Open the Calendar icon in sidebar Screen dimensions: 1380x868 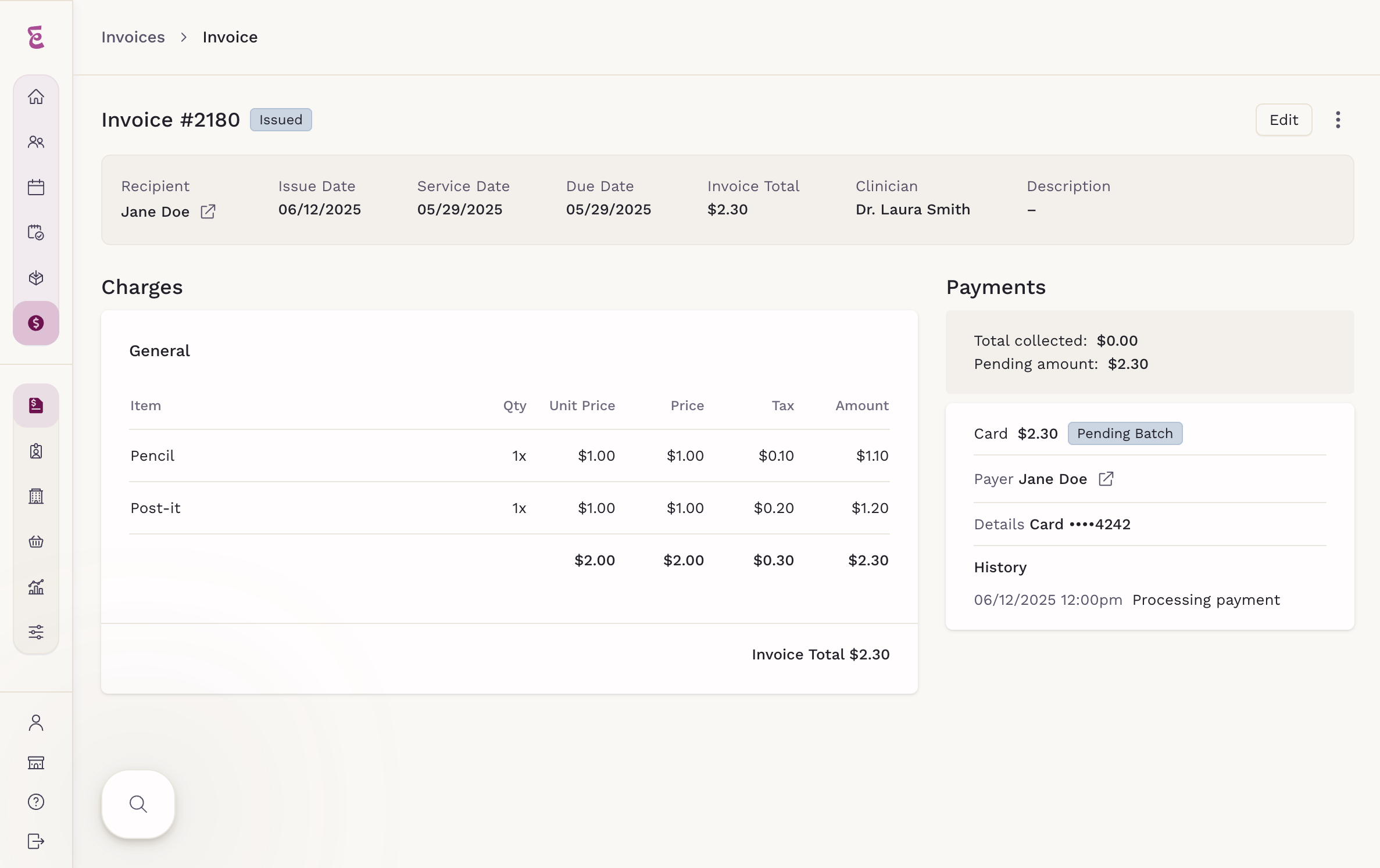click(x=36, y=187)
